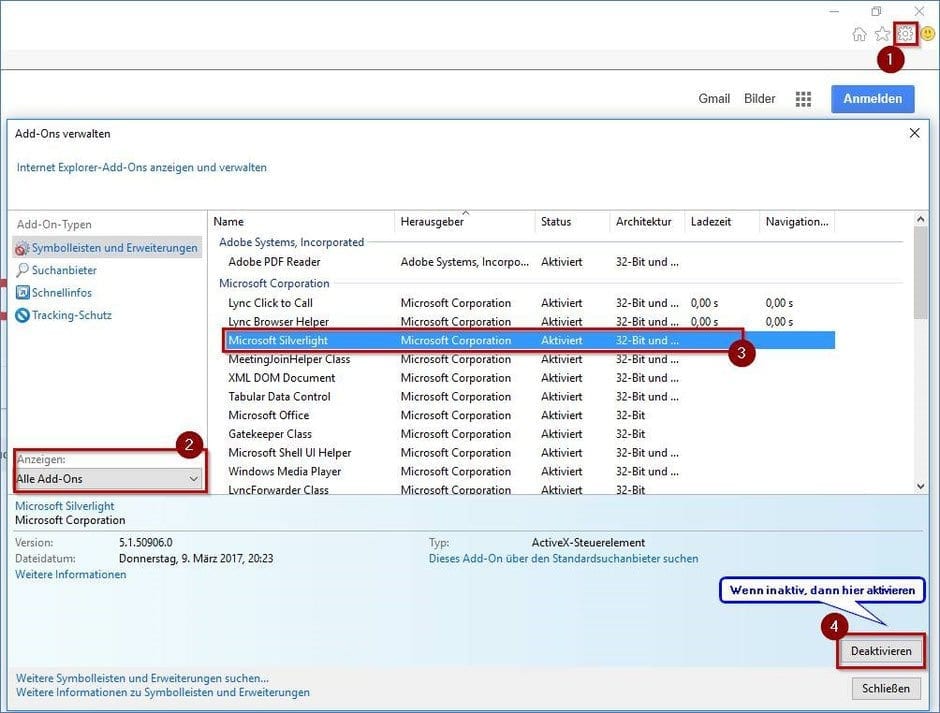Sort list by Ladezeit column header
The width and height of the screenshot is (940, 713).
click(722, 222)
